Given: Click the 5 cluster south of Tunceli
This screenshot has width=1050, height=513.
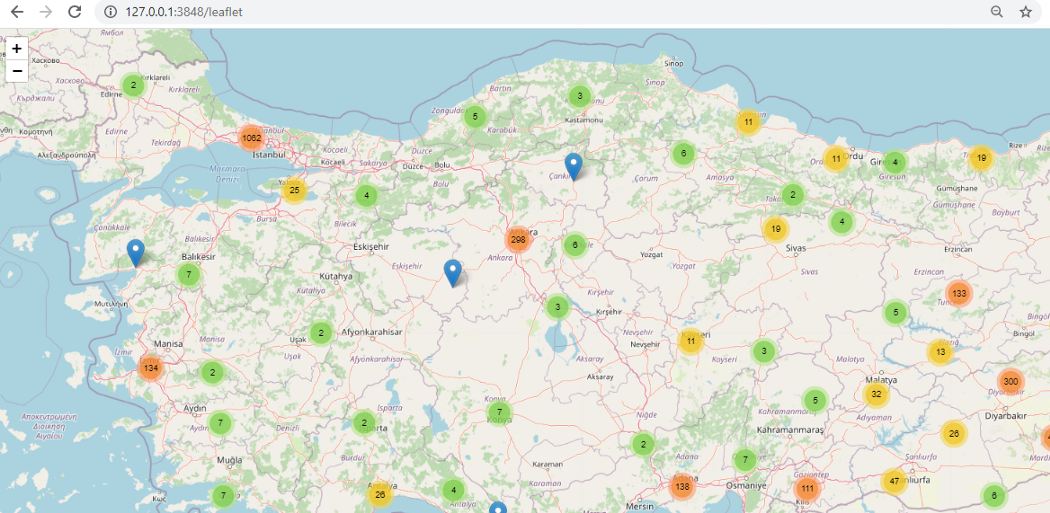Looking at the screenshot, I should [896, 312].
